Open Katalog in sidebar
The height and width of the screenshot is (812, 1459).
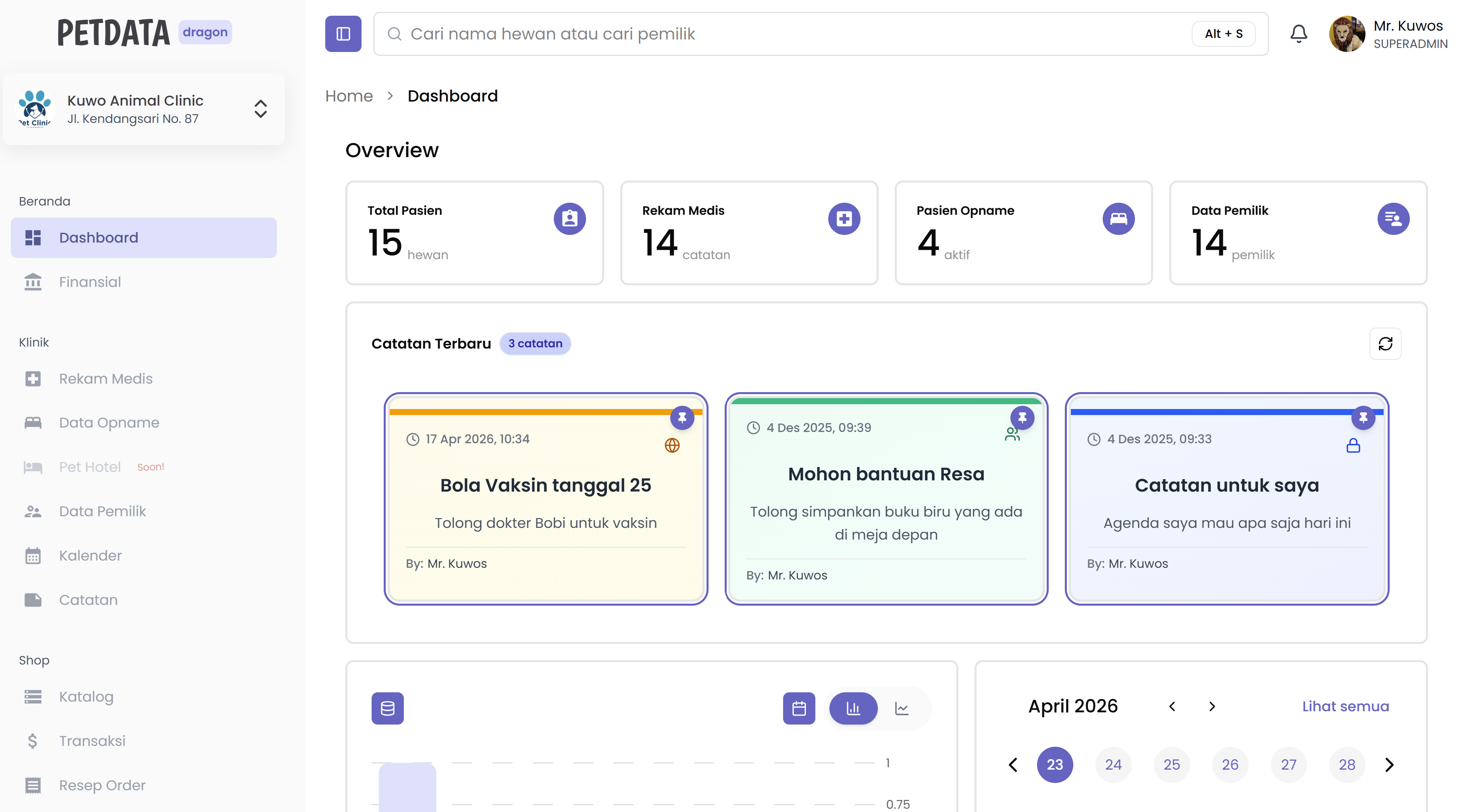click(x=144, y=696)
